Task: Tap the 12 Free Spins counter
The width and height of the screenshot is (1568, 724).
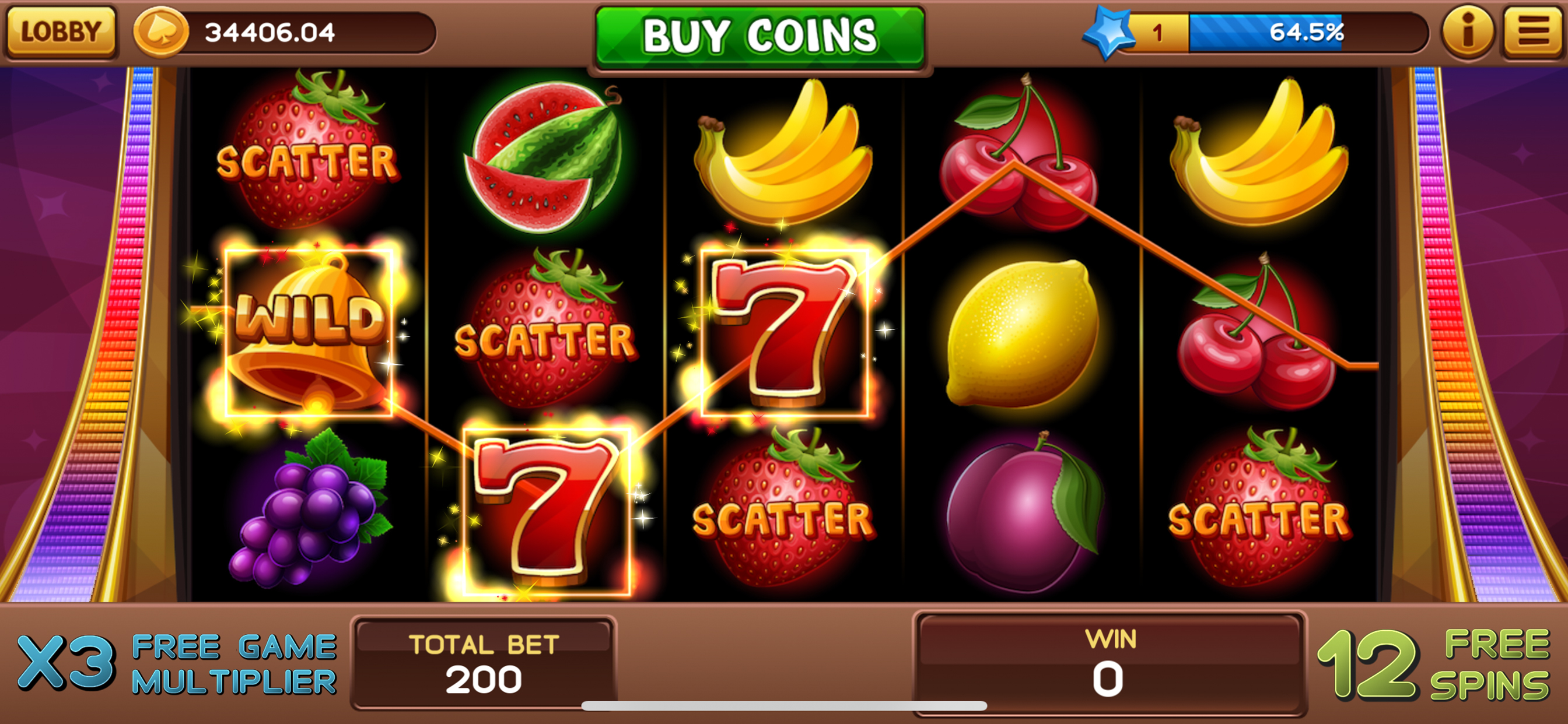Action: click(x=1434, y=665)
